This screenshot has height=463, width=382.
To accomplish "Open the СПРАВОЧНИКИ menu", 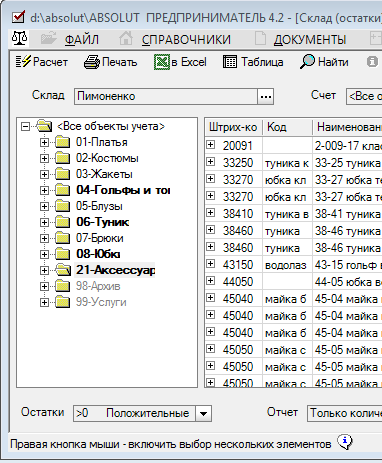I will point(186,40).
